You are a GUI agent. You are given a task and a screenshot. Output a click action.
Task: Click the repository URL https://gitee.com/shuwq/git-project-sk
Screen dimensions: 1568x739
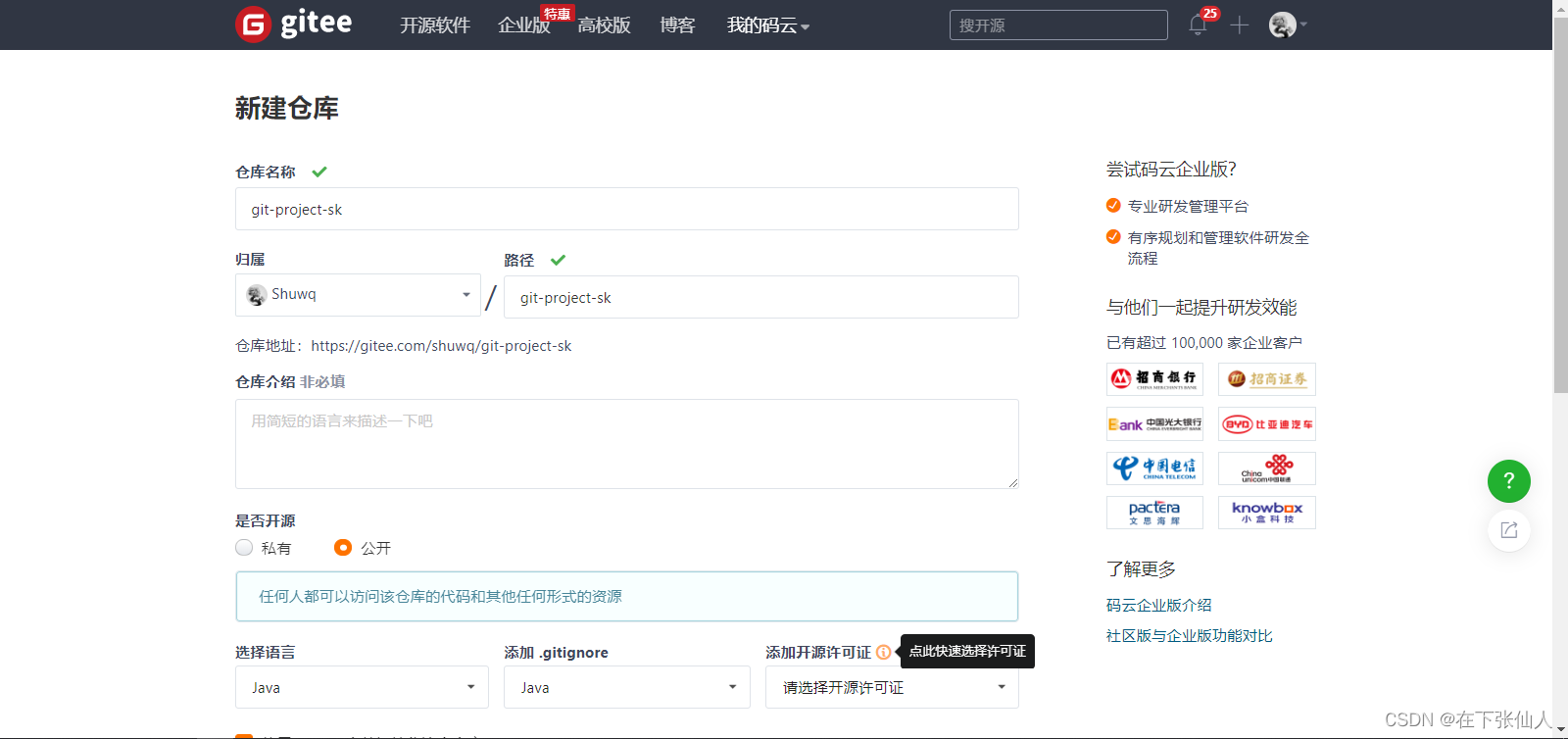[441, 346]
